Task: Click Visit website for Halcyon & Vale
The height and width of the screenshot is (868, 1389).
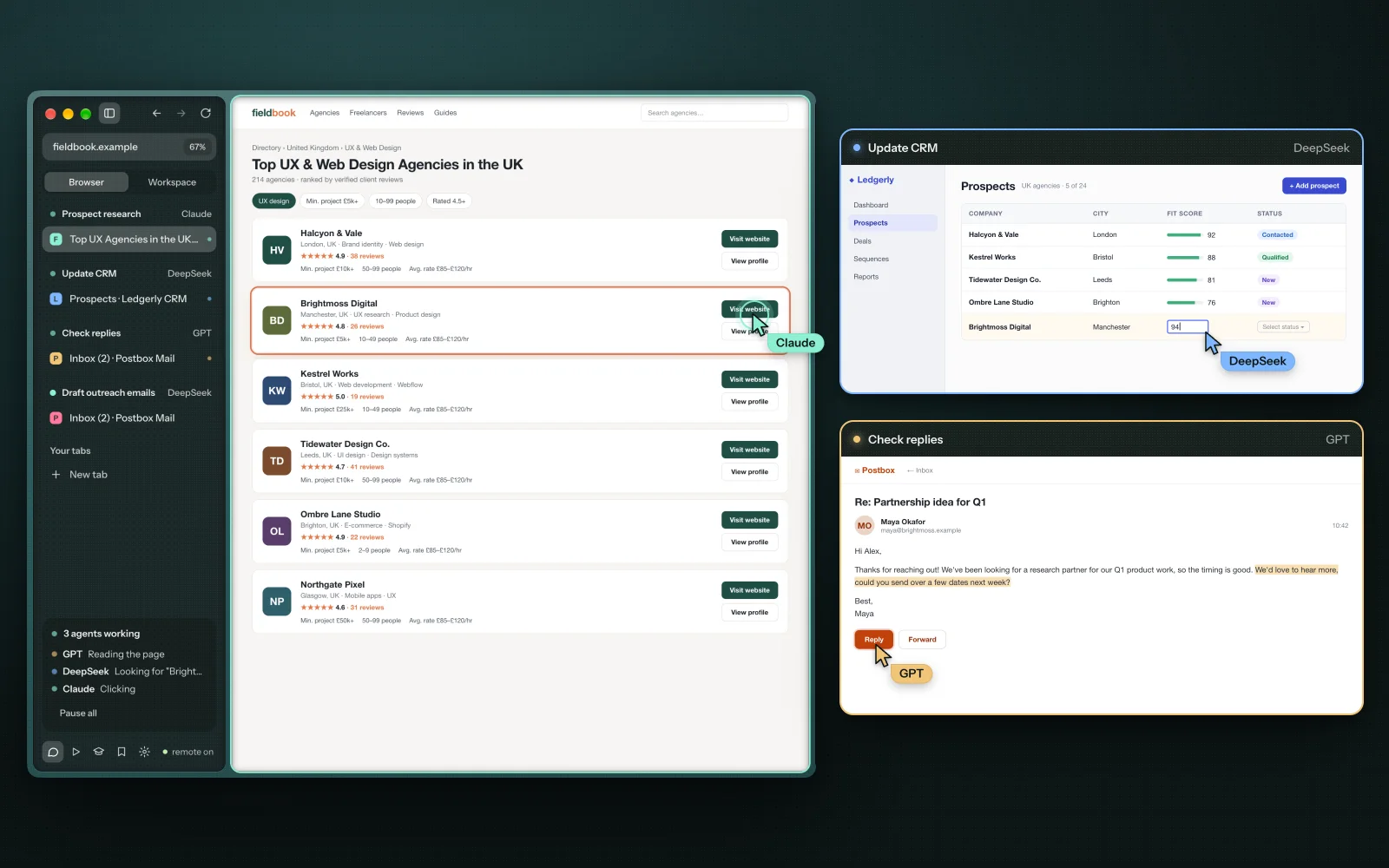Action: 749,239
